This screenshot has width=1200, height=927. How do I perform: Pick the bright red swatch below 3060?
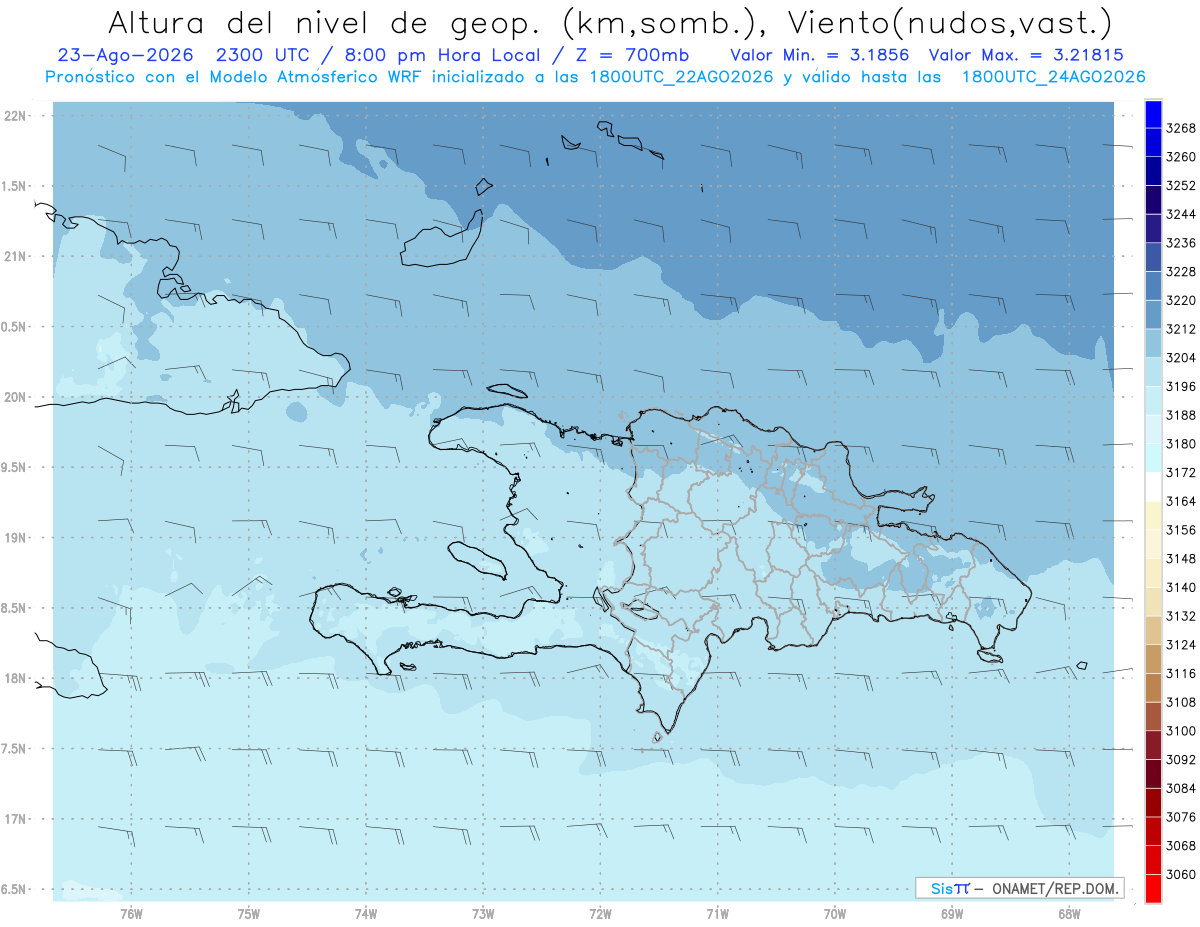1153,888
